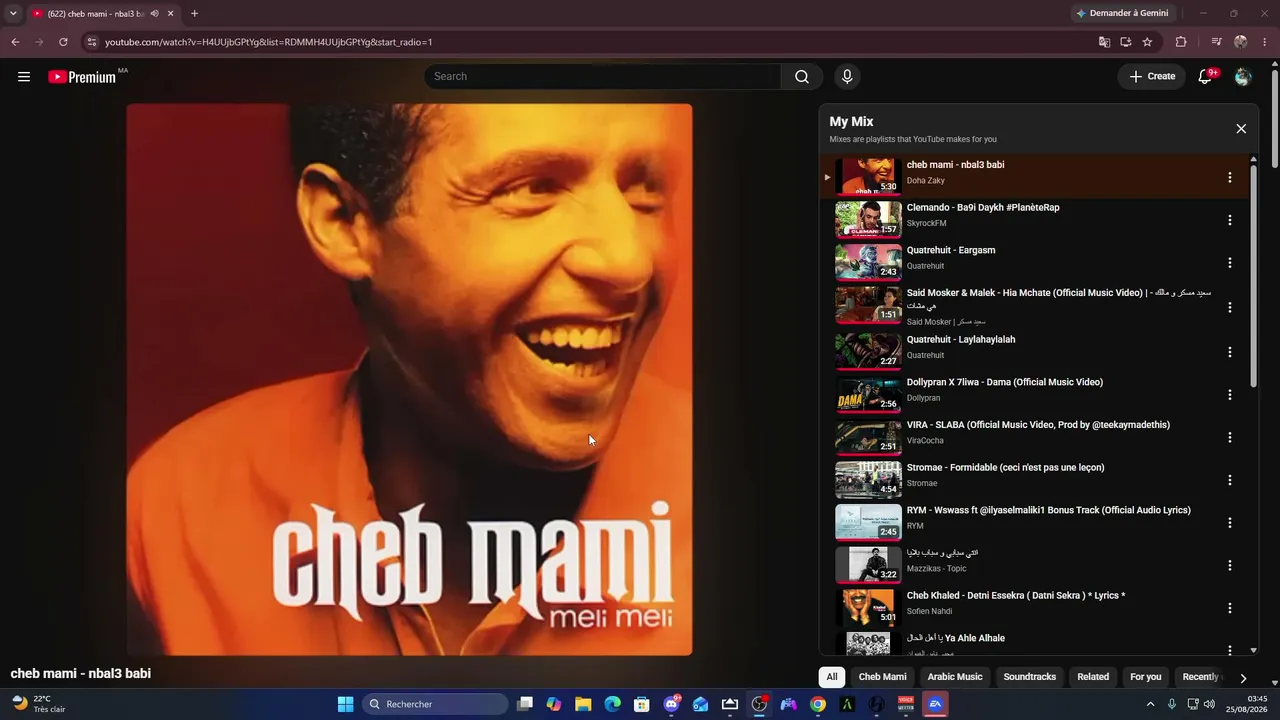Select VIRA - SLABA video title

(1038, 425)
